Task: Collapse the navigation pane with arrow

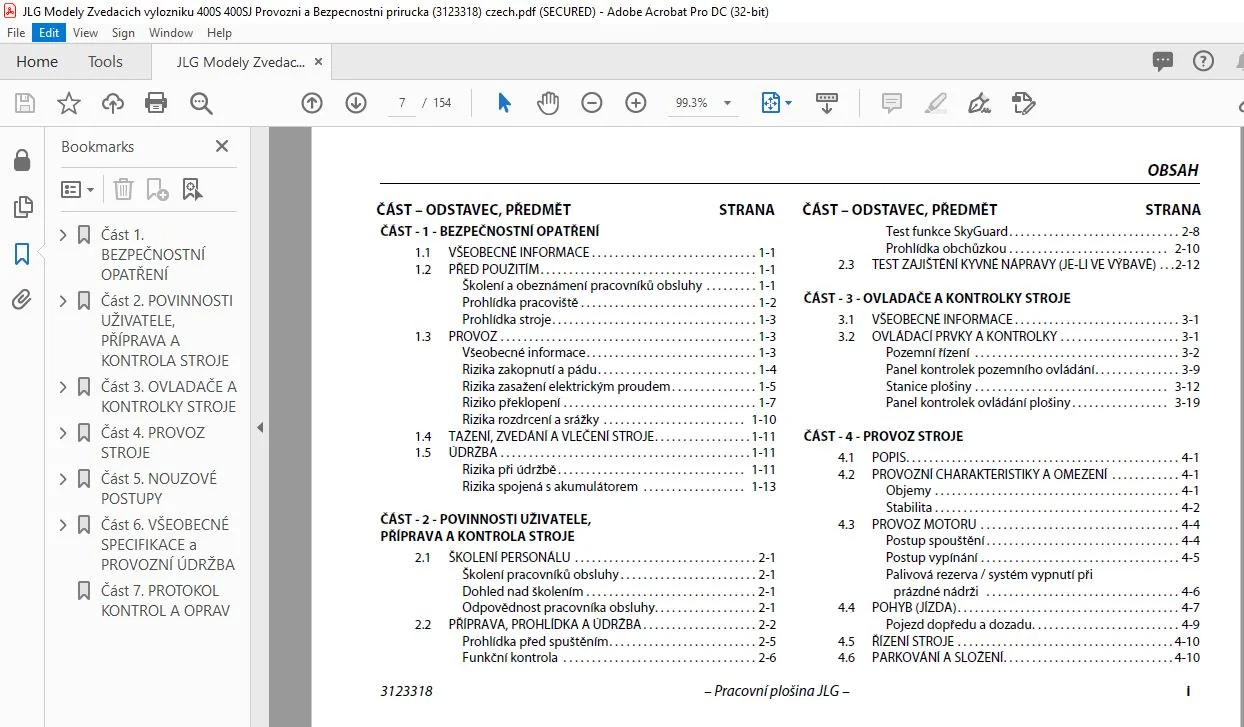Action: tap(259, 428)
